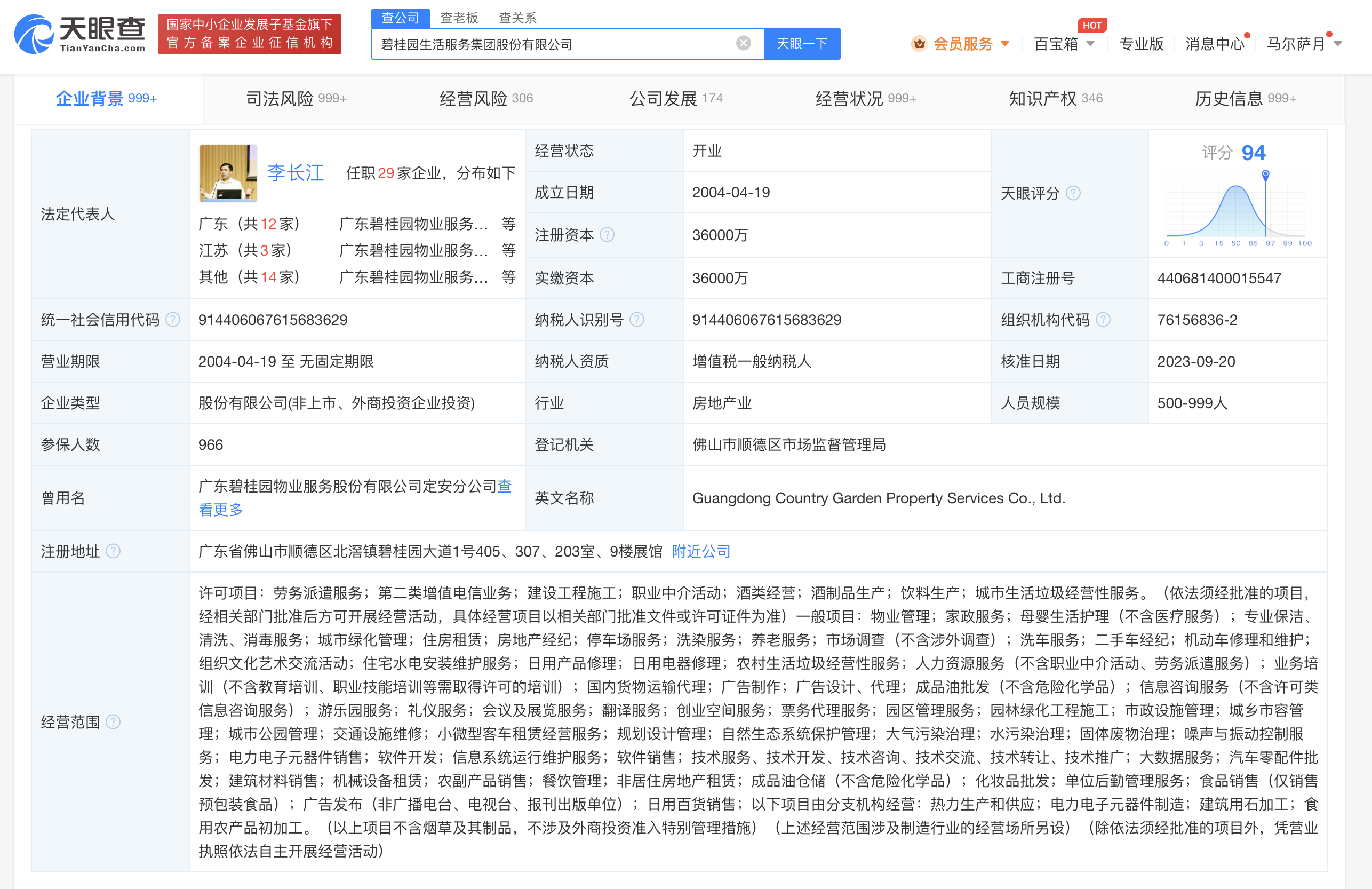
Task: Click the 增值税一般纳税人 value
Action: coord(752,361)
